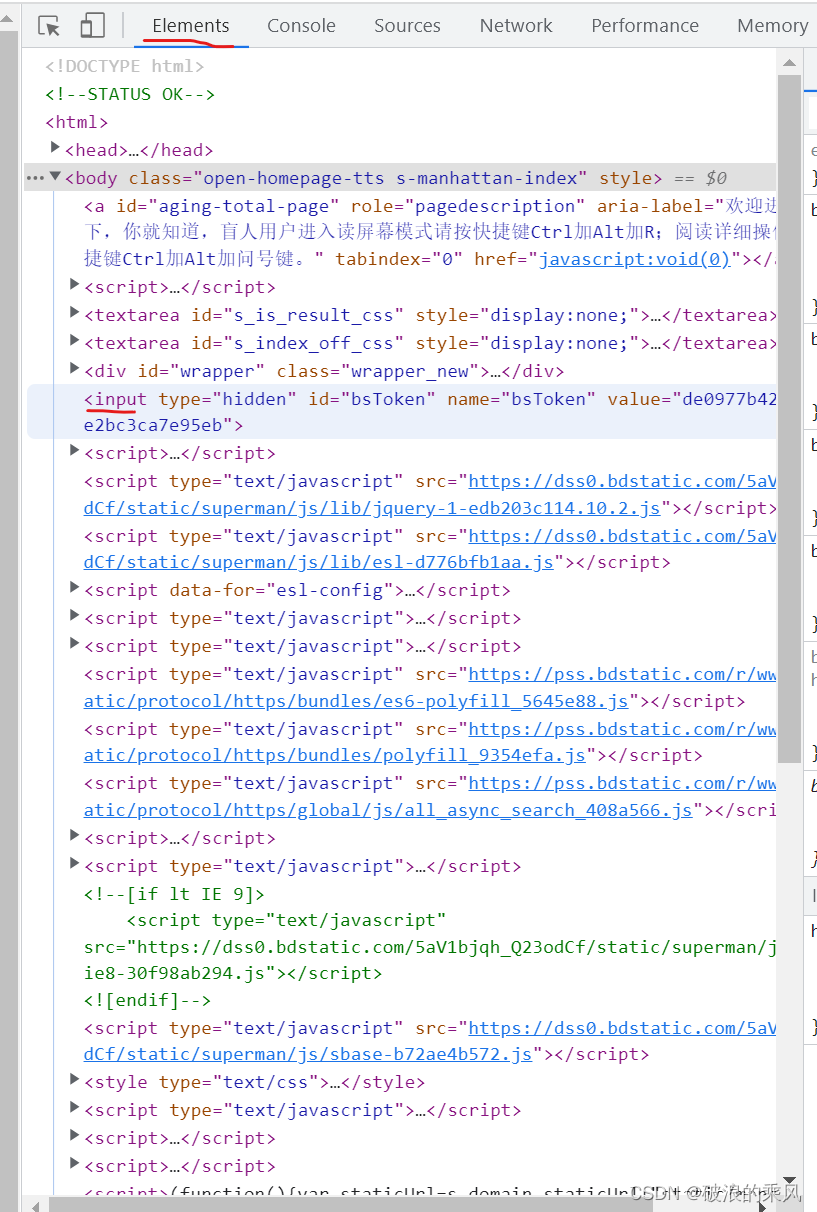Expand the s_index_off_css textarea node
Viewport: 817px width, 1212px height.
point(75,341)
